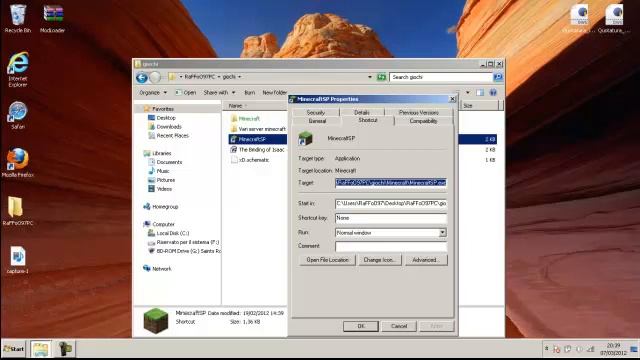The width and height of the screenshot is (640, 360).
Task: Click in the Shortcut key field
Action: (391, 218)
